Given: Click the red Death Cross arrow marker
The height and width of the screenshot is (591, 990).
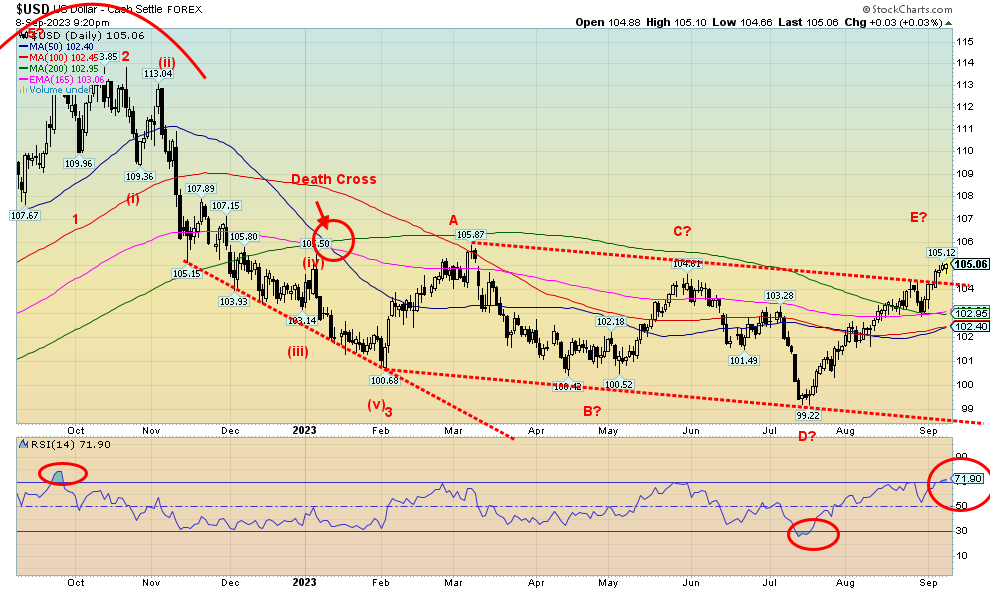Looking at the screenshot, I should pyautogui.click(x=322, y=213).
